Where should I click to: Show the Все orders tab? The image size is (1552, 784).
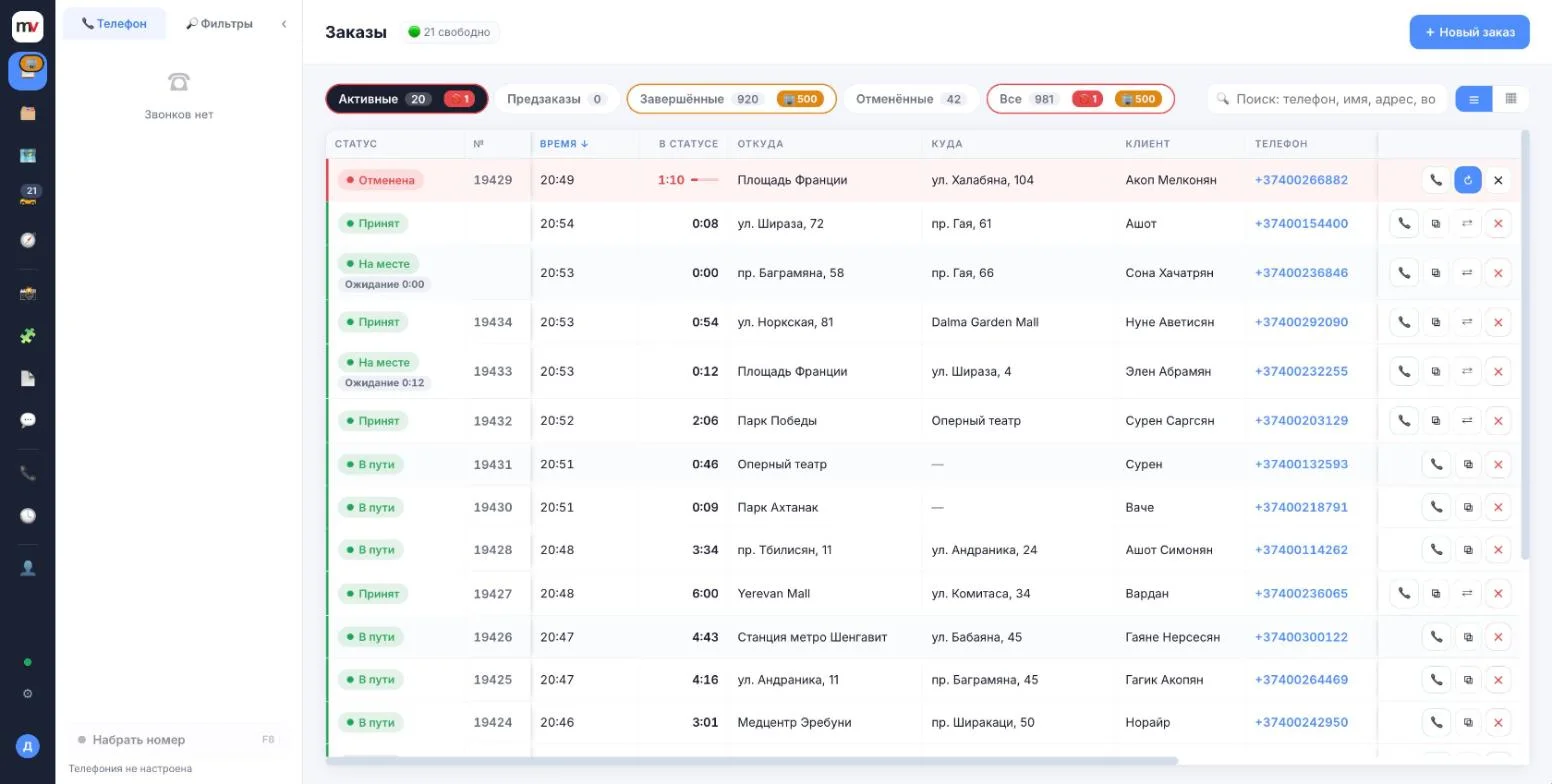point(1080,99)
